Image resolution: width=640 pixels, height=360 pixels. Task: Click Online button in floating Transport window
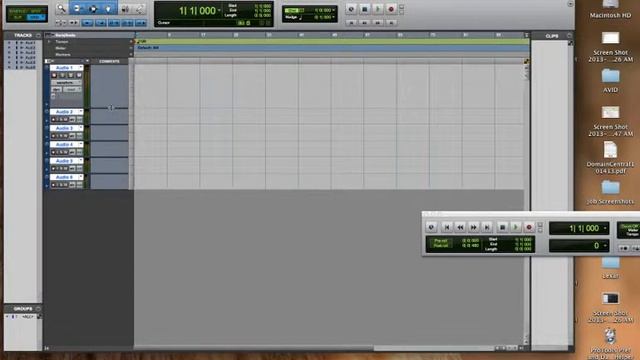pos(431,227)
